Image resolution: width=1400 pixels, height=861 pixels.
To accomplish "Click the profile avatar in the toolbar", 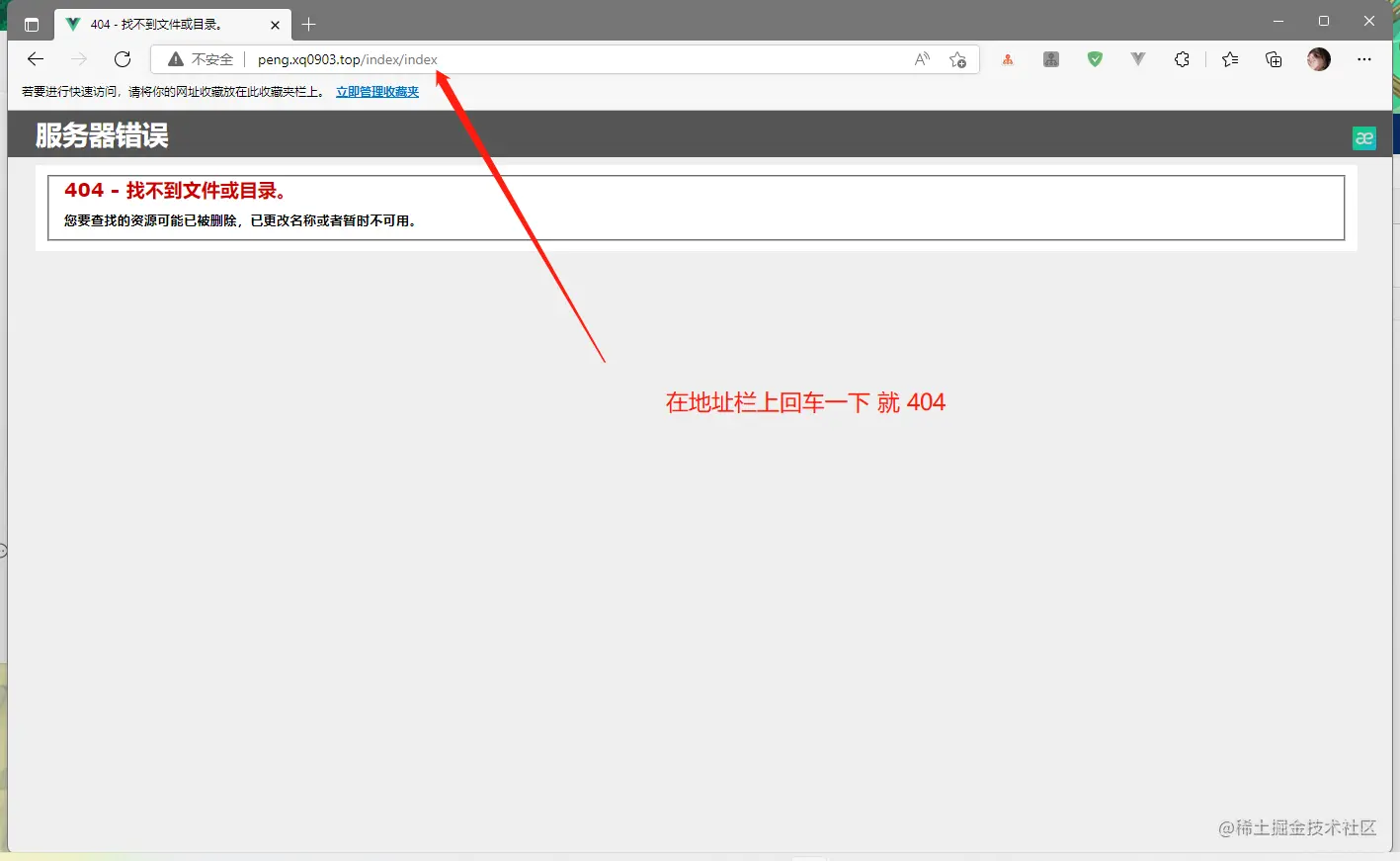I will (x=1318, y=59).
